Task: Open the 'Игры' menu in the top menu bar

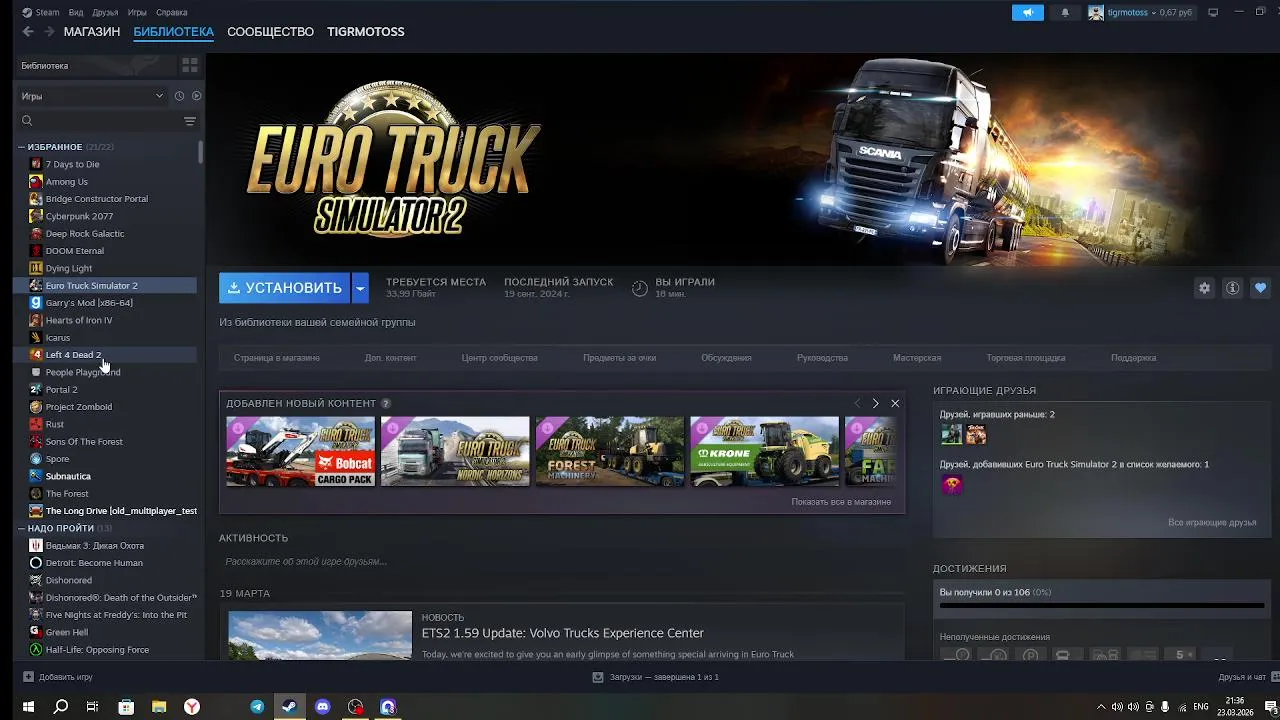Action: click(137, 12)
